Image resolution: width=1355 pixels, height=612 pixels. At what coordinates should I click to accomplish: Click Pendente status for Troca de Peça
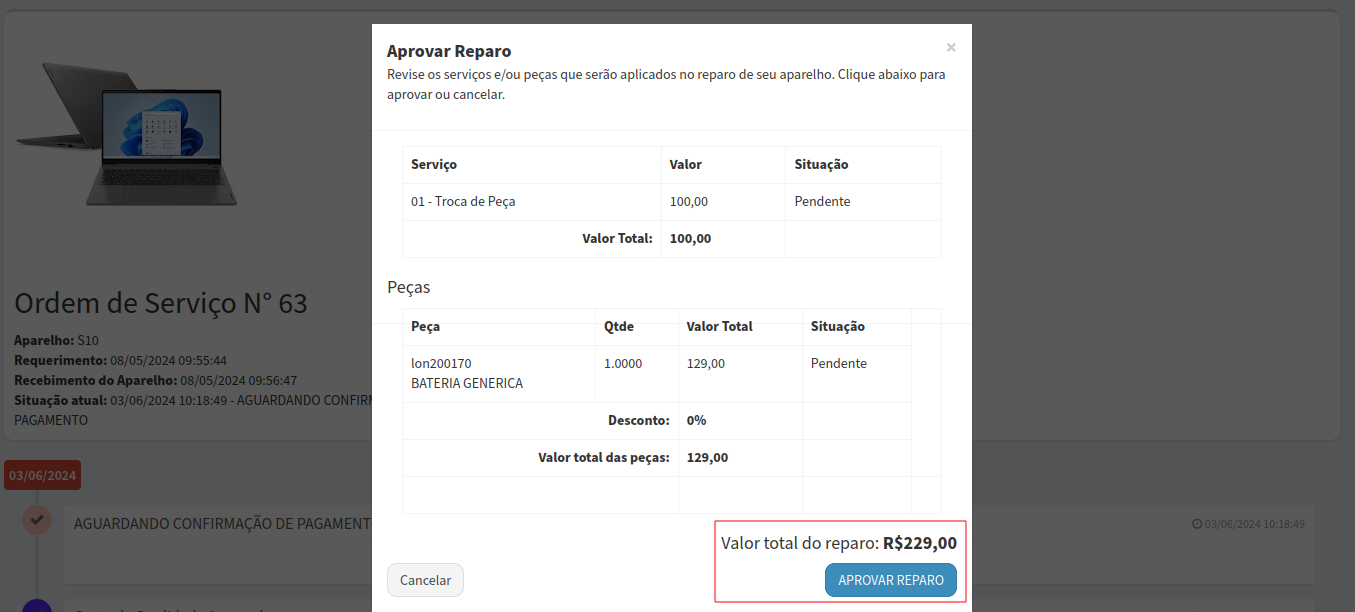pyautogui.click(x=822, y=201)
